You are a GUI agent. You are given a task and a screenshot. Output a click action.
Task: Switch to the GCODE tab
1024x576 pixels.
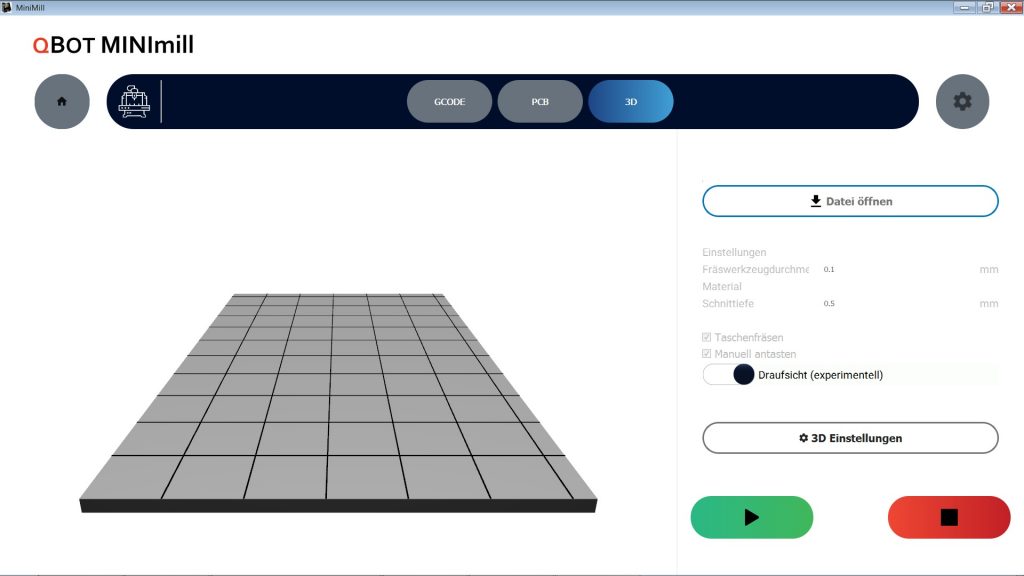tap(449, 101)
